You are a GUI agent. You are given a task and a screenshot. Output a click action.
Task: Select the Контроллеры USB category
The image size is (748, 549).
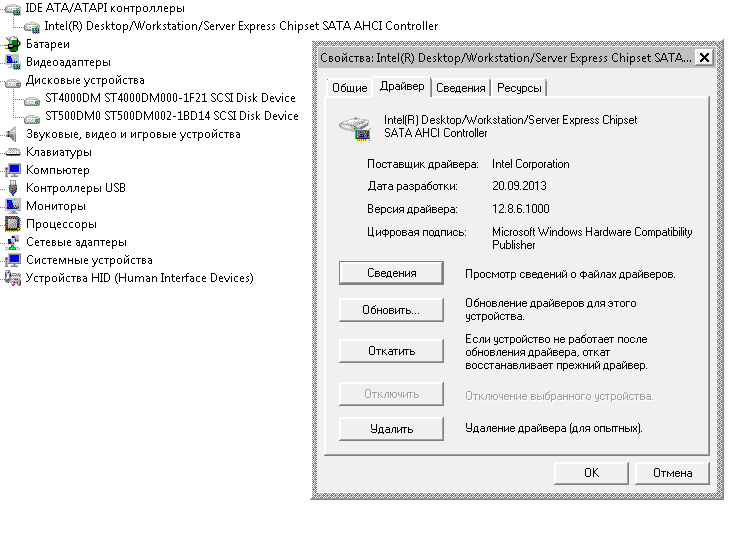(x=76, y=188)
